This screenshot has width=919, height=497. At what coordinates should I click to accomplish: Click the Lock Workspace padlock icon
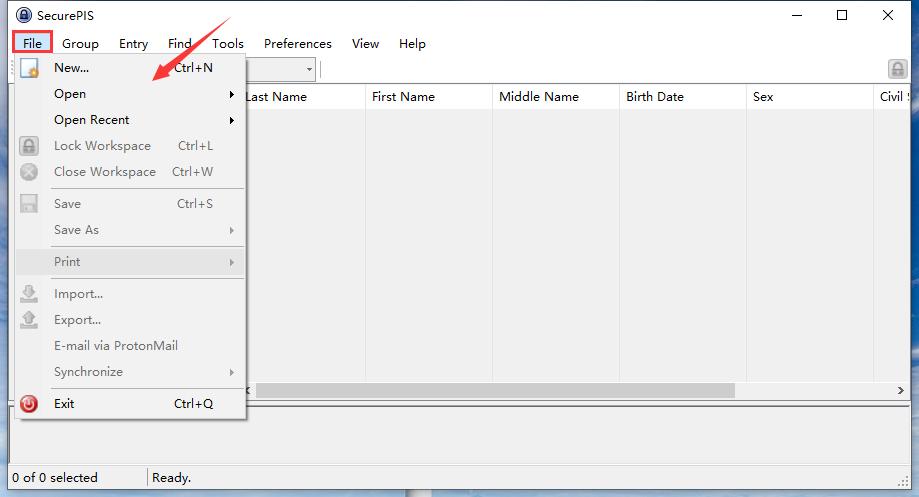[30, 146]
